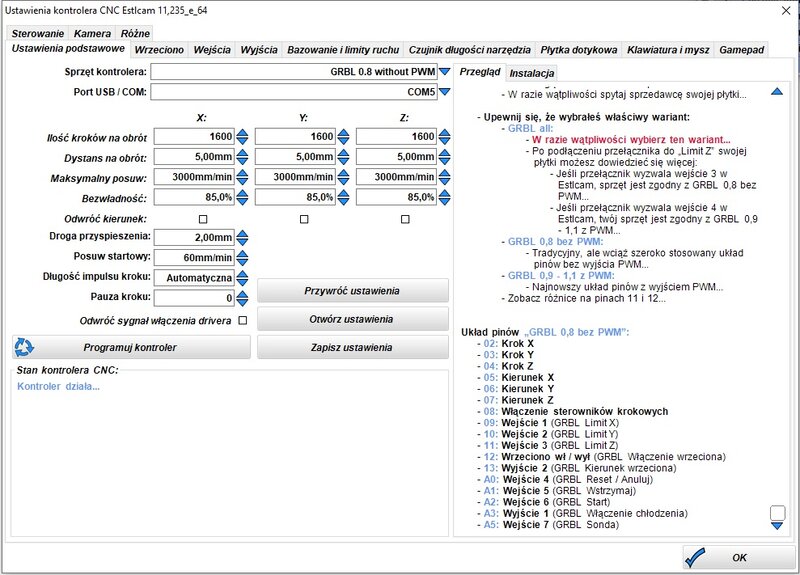The height and width of the screenshot is (575, 800).
Task: Adjust X Maksymalny posuw stepper
Action: pyautogui.click(x=242, y=177)
